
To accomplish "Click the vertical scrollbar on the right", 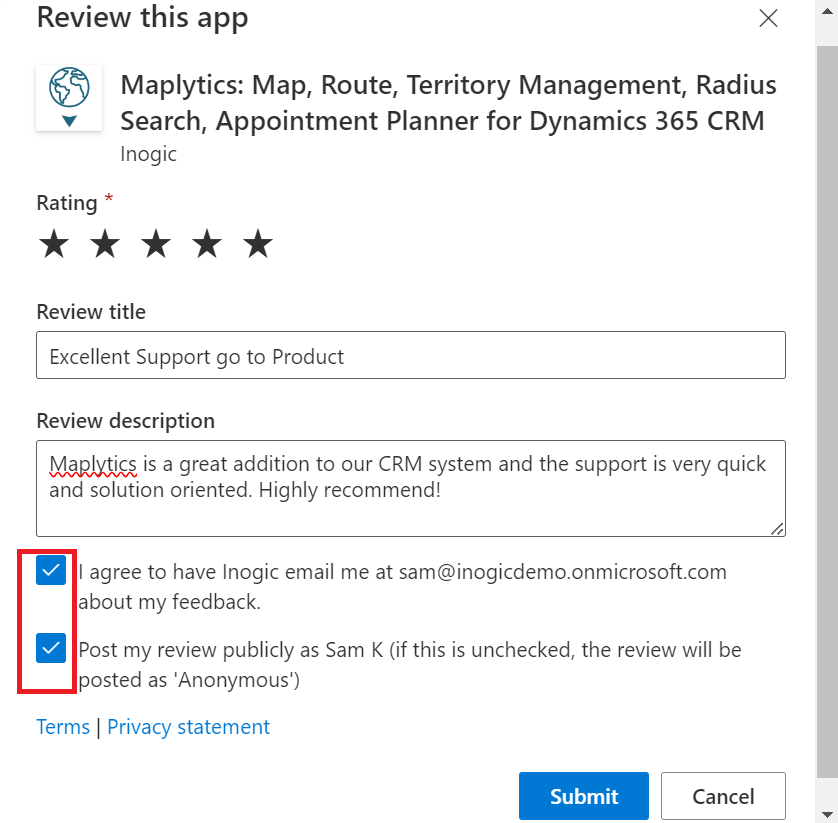I will point(826,400).
